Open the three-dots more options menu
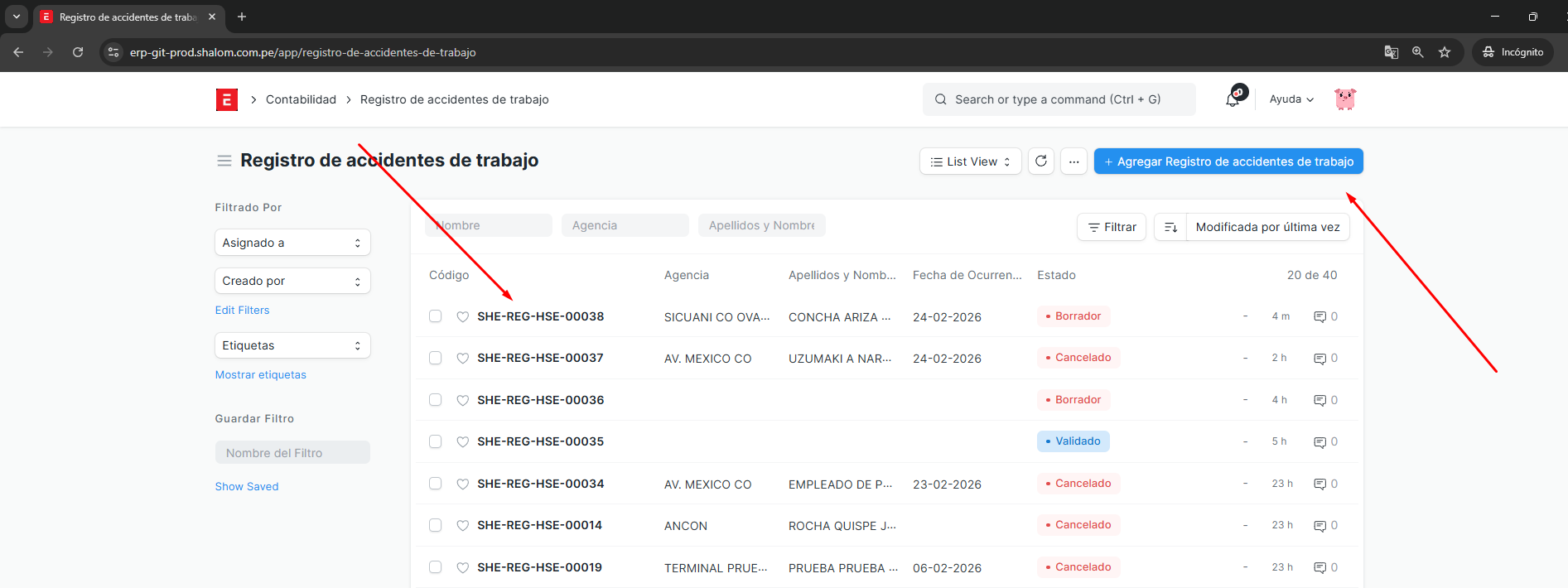 (1073, 161)
